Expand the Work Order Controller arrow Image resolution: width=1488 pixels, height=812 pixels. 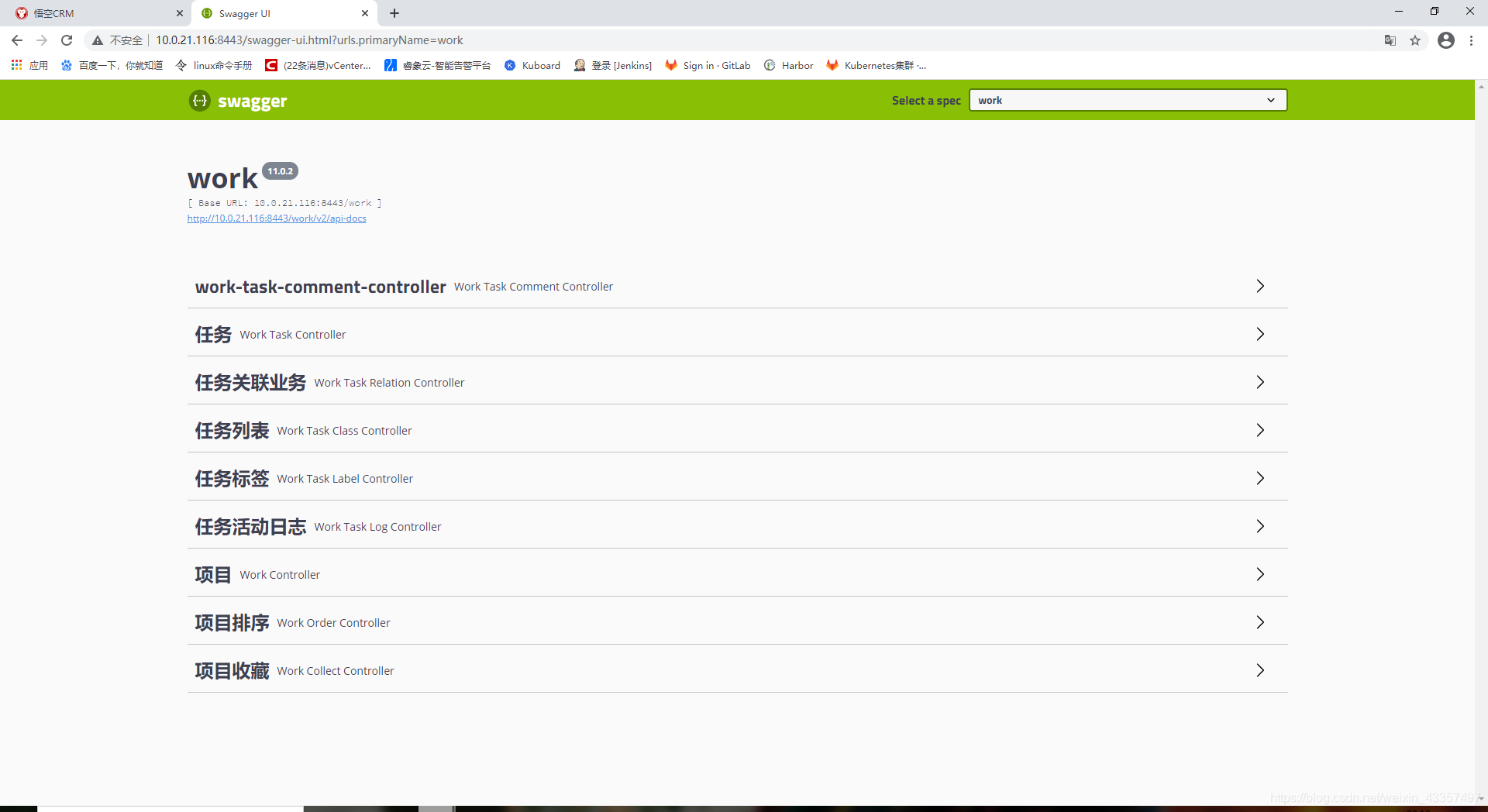point(1260,622)
